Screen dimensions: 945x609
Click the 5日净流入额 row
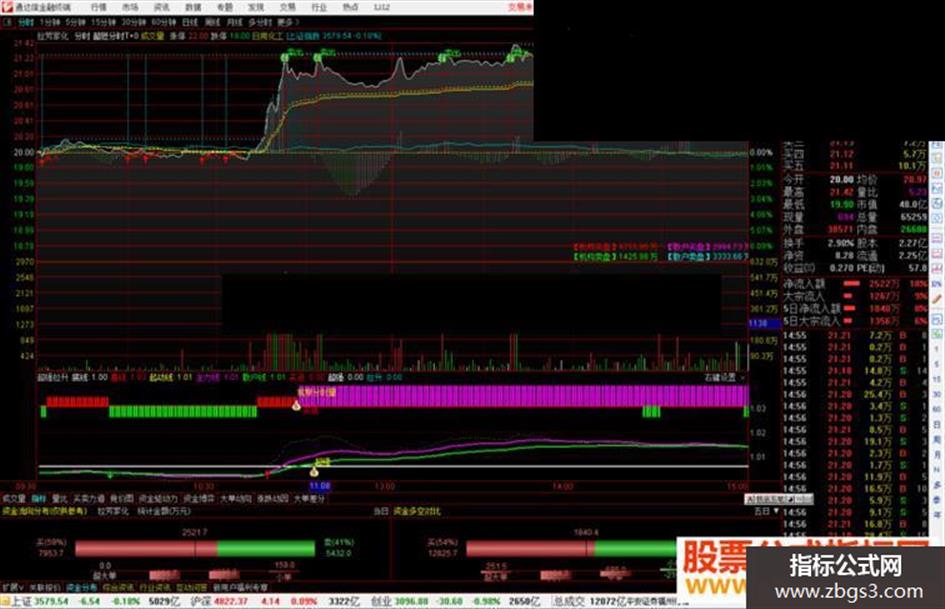click(855, 309)
